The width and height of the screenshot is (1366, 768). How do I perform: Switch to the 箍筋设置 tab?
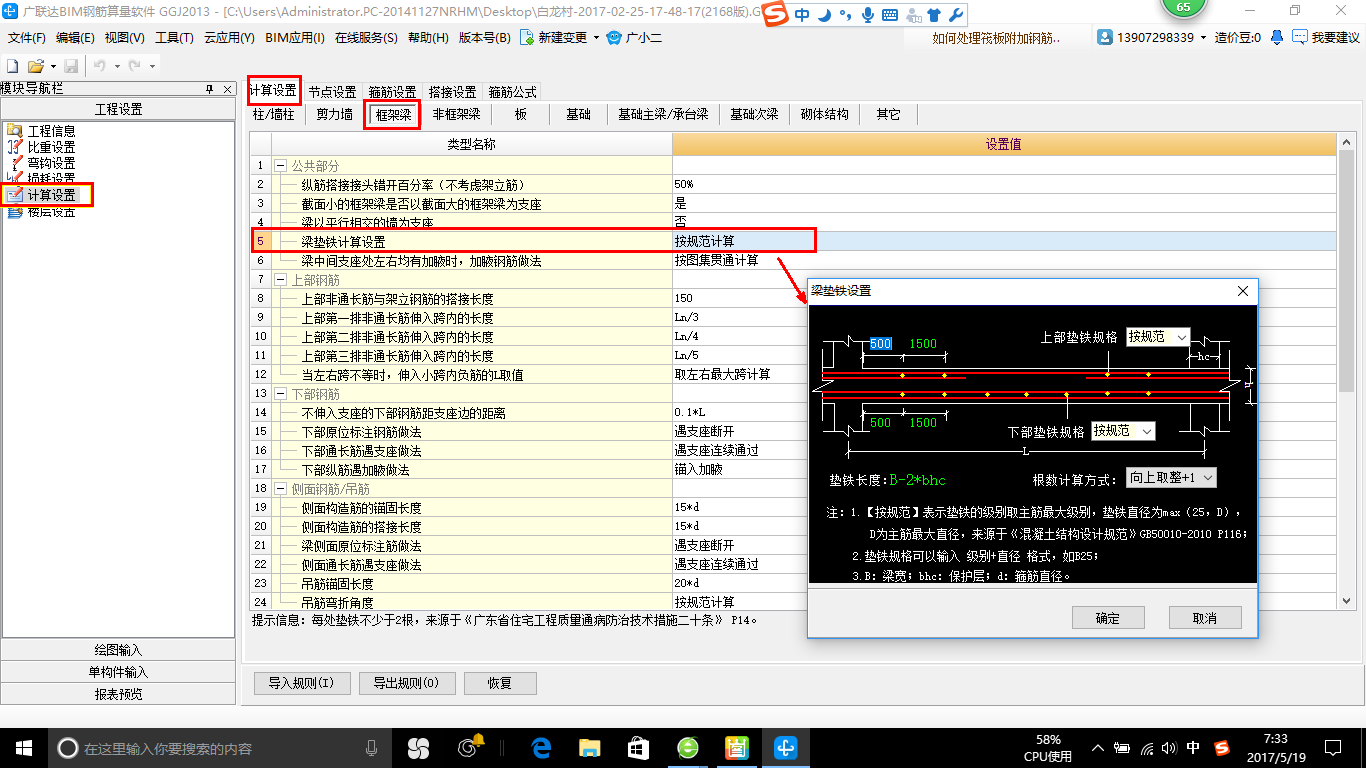tap(392, 92)
